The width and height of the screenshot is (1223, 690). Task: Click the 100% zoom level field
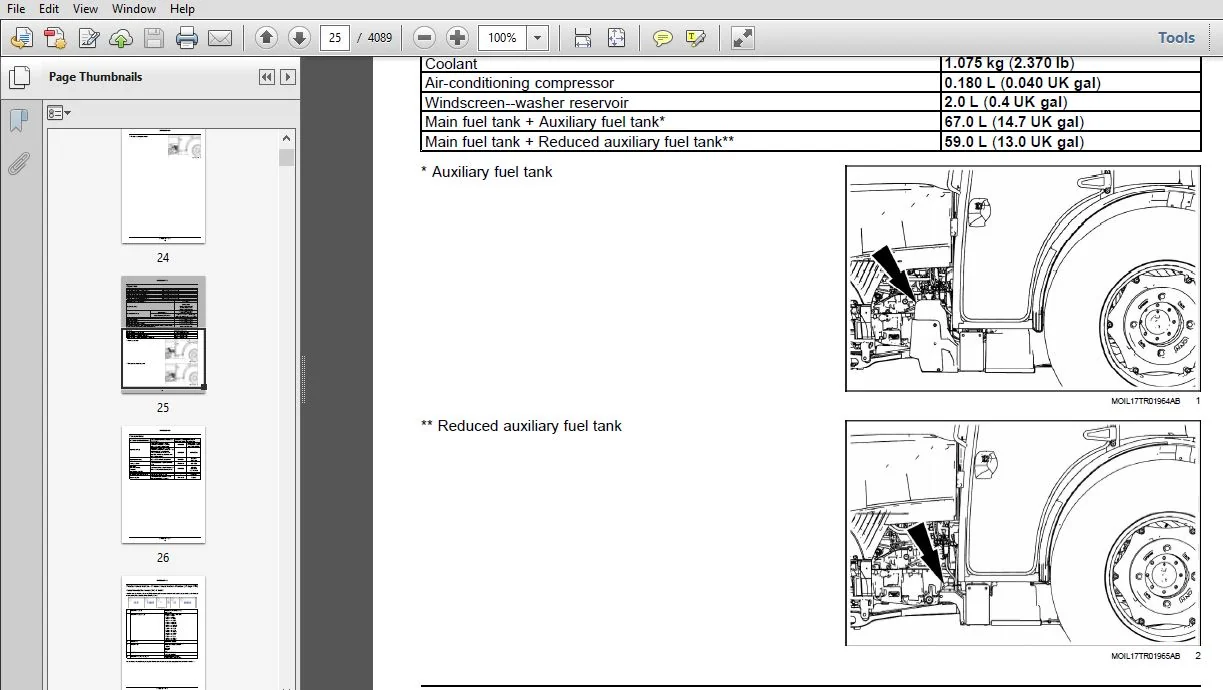click(502, 38)
